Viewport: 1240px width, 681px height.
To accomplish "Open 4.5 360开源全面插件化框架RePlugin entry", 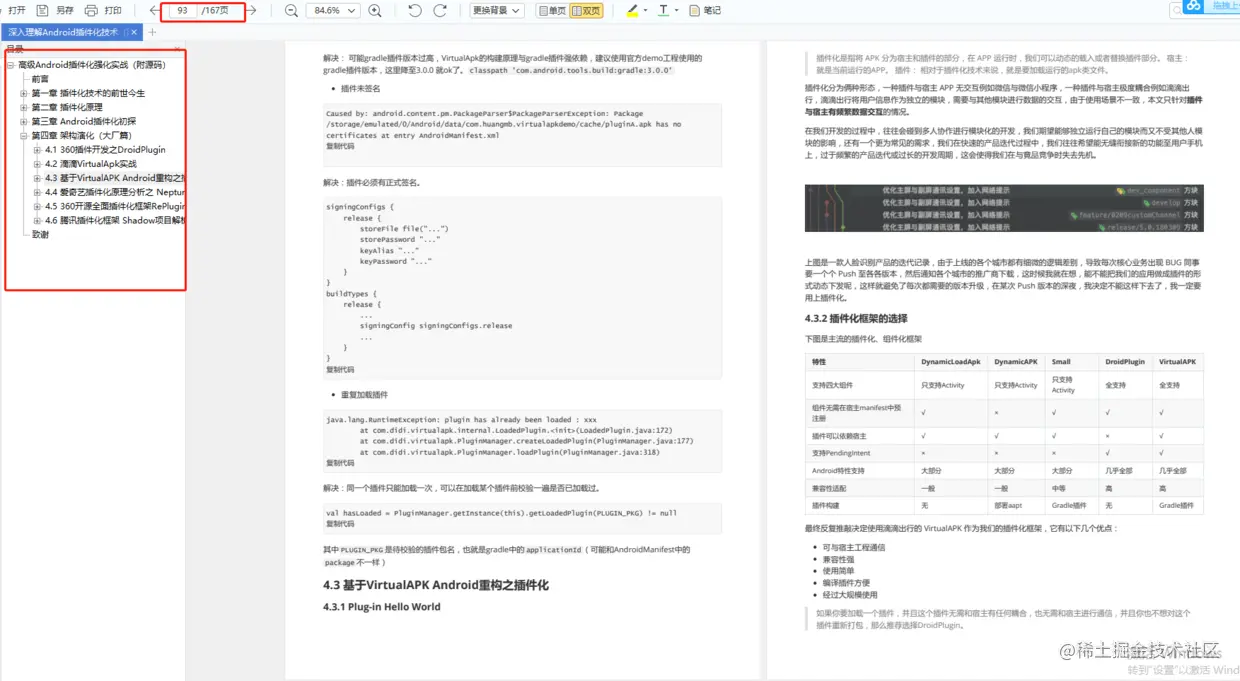I will [x=114, y=206].
